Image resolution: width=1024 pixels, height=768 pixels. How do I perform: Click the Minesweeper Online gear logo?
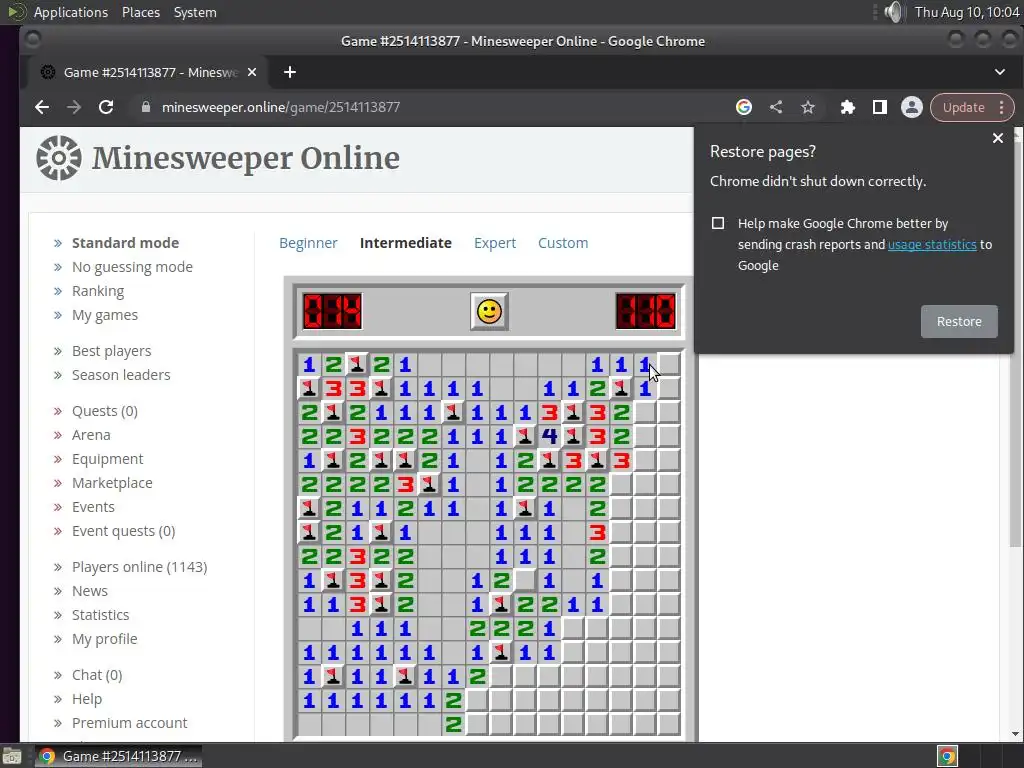coord(59,158)
